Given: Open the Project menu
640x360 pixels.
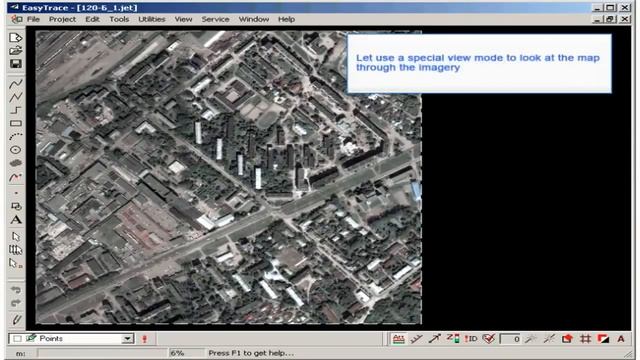Looking at the screenshot, I should 62,19.
